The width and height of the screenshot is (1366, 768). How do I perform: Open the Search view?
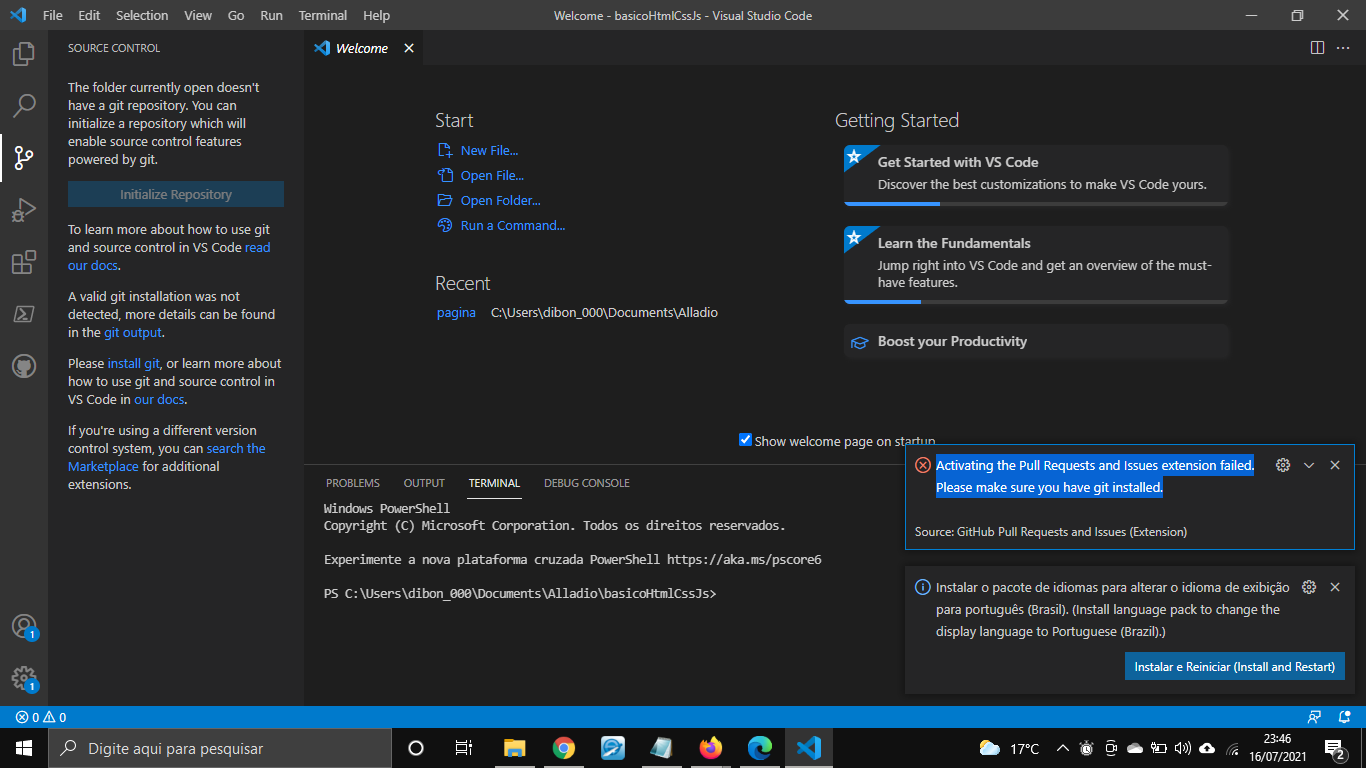23,105
